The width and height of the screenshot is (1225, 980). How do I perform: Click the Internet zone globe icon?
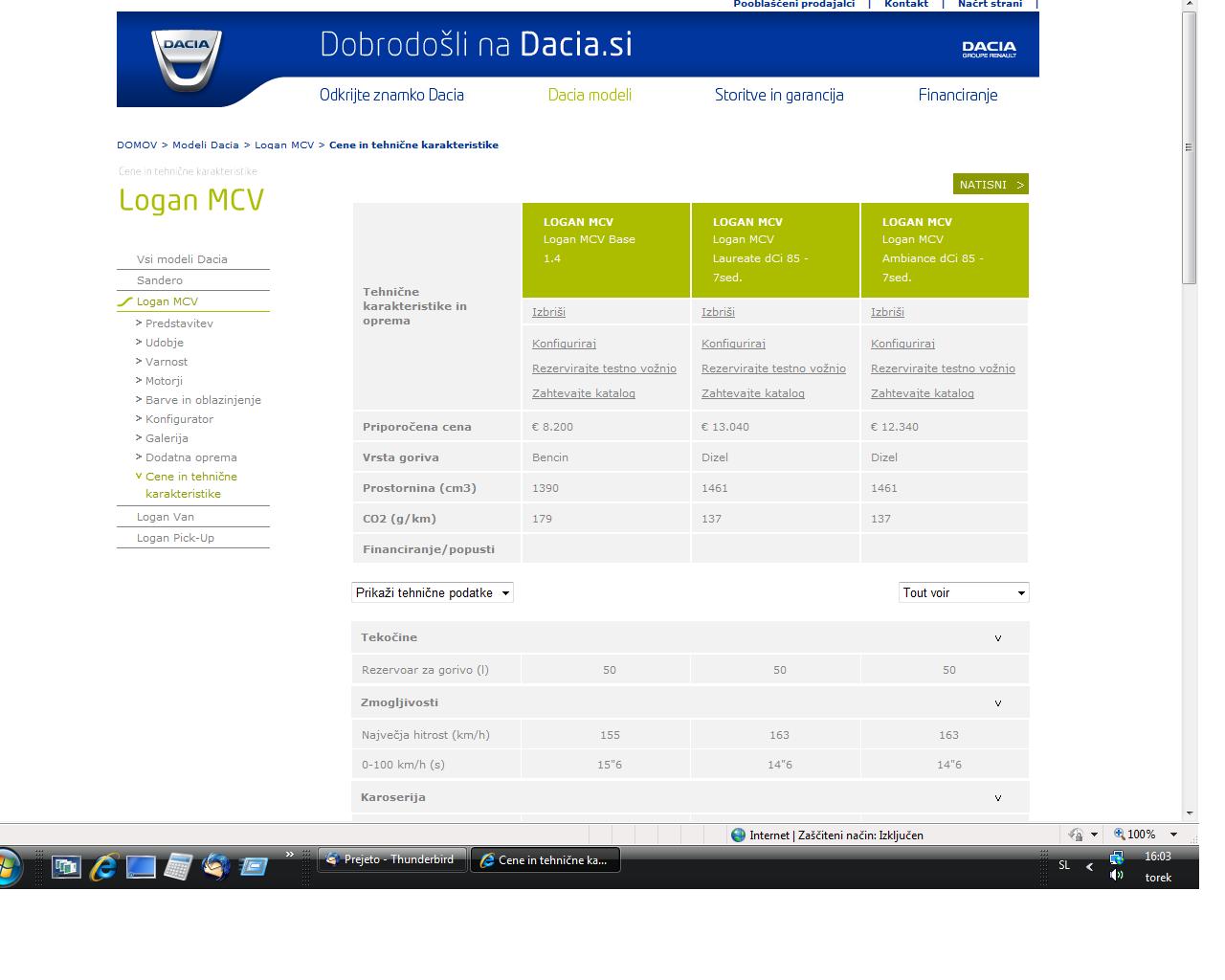[738, 835]
